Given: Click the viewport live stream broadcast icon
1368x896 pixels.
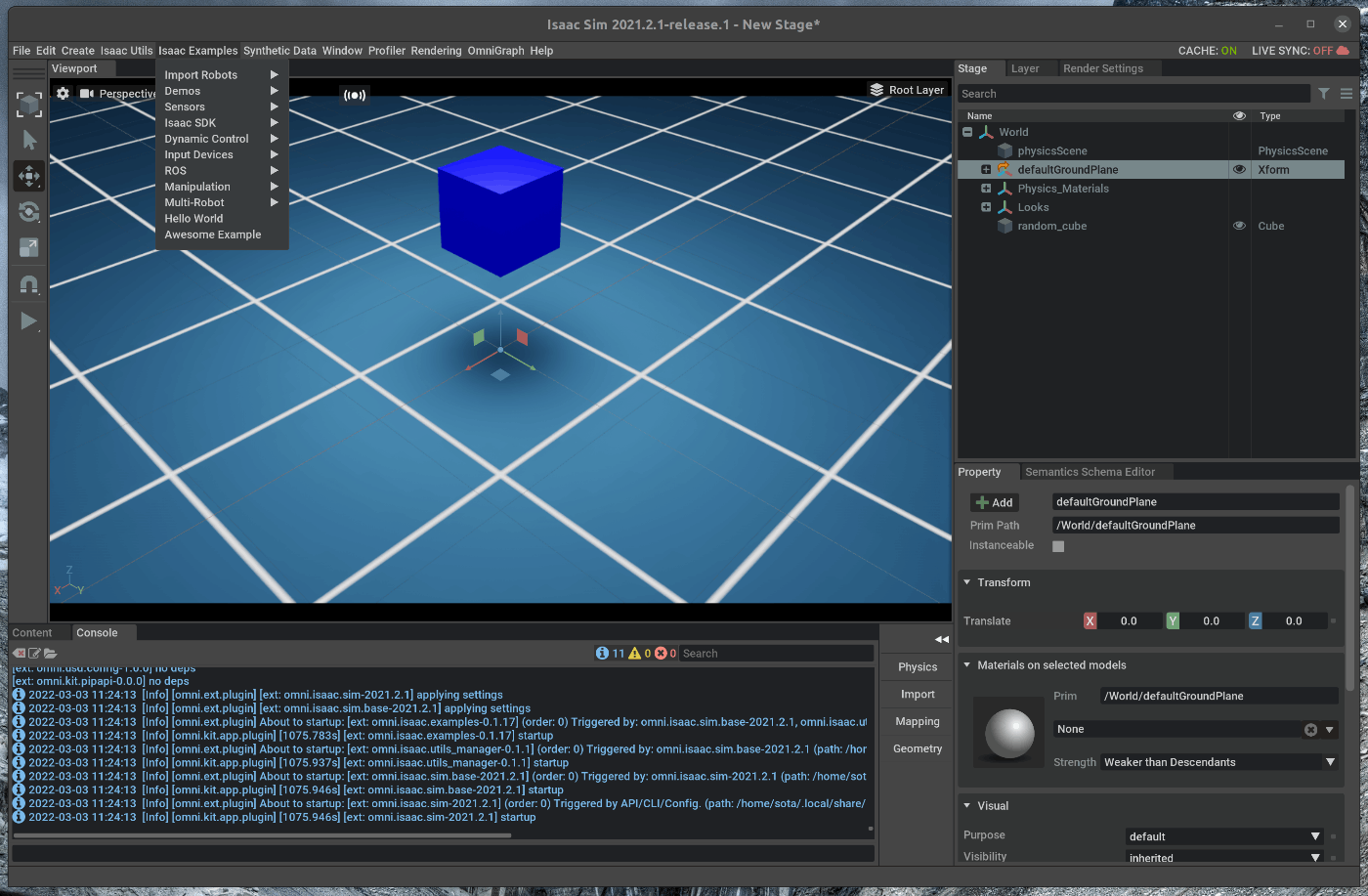Looking at the screenshot, I should coord(355,95).
